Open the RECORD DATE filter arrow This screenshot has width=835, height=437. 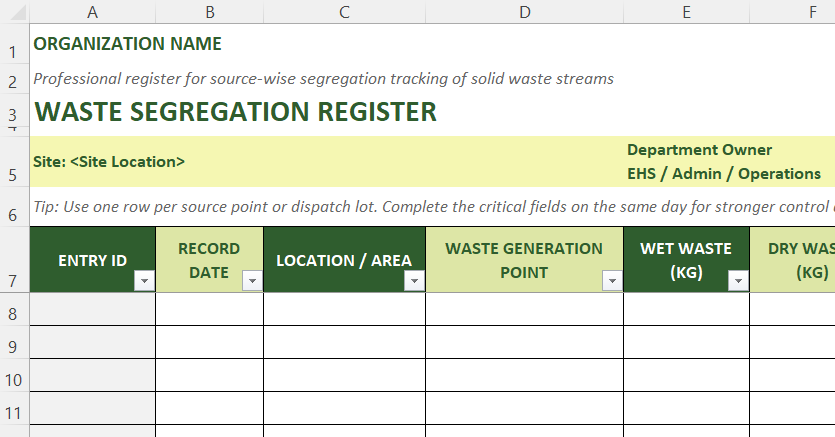click(x=253, y=282)
